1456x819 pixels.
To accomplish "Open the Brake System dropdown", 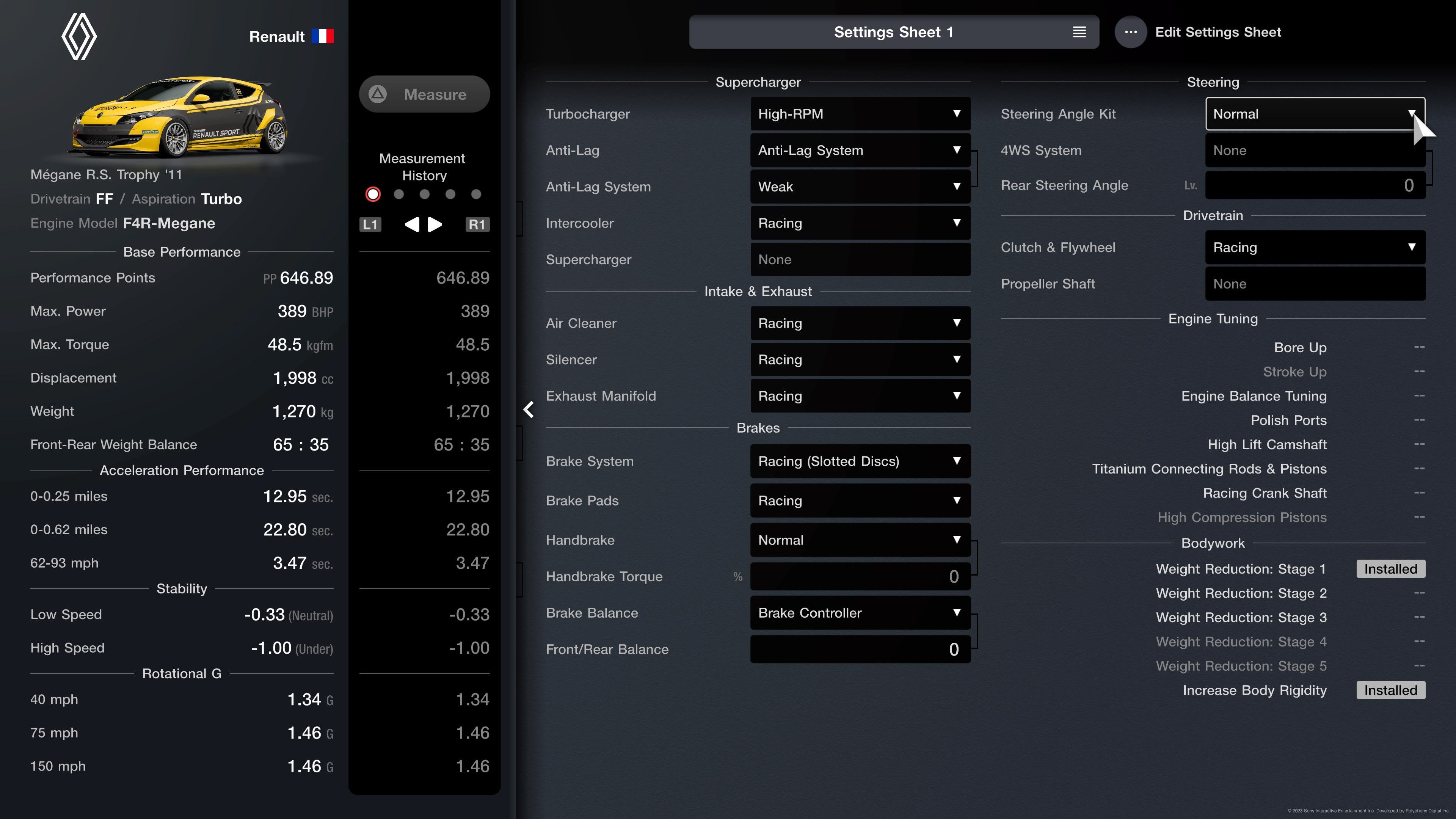I will pos(860,461).
